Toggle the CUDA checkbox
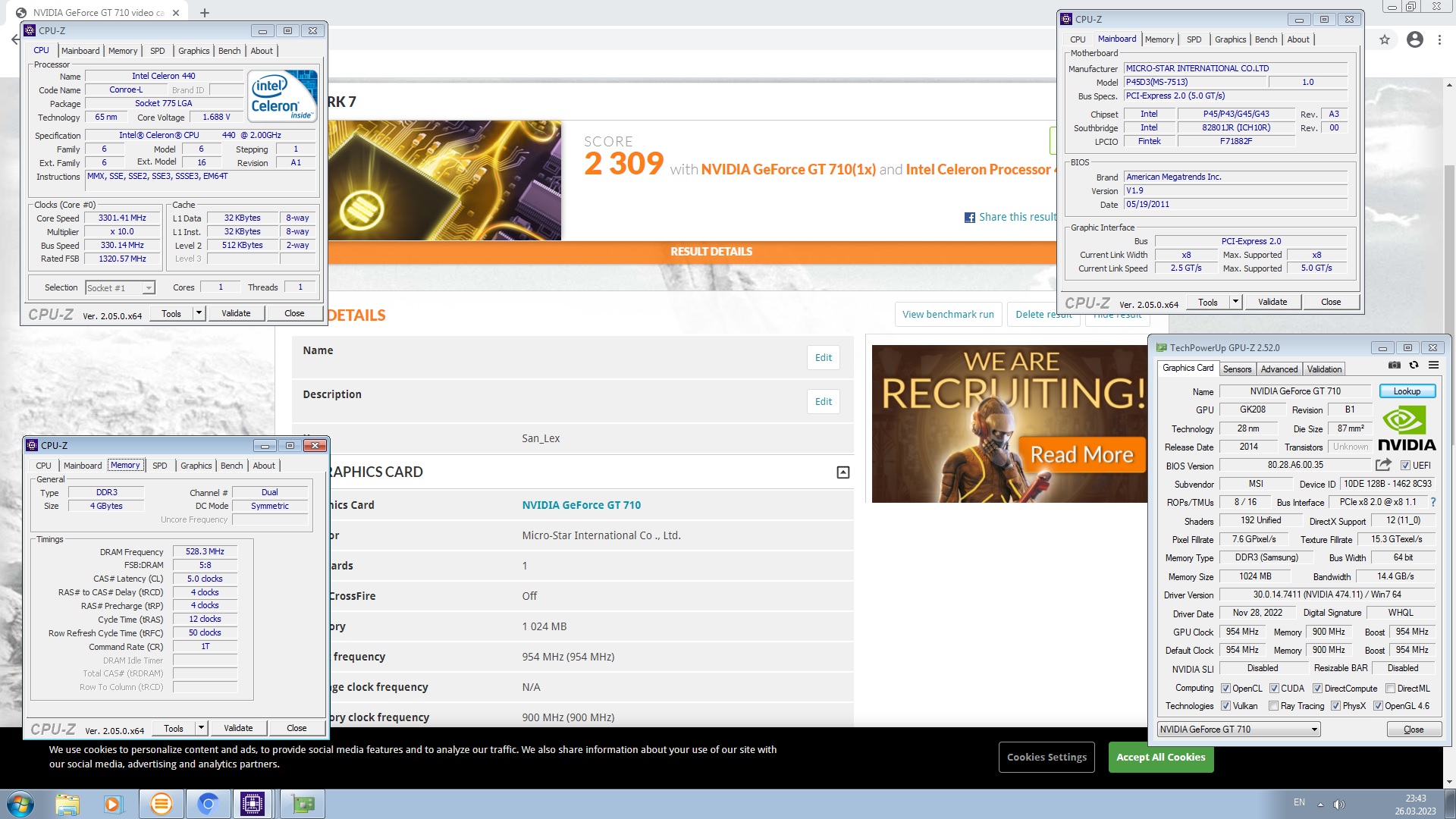 click(x=1274, y=689)
